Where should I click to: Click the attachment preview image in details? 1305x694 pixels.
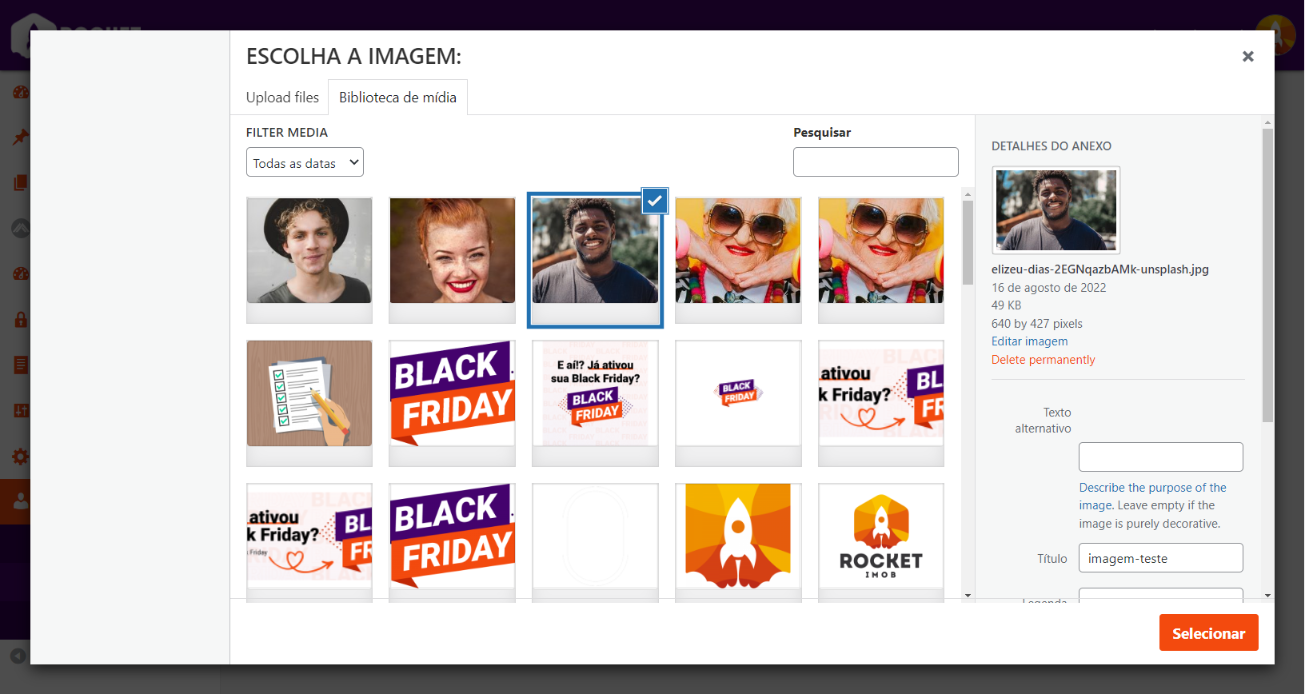click(1056, 210)
